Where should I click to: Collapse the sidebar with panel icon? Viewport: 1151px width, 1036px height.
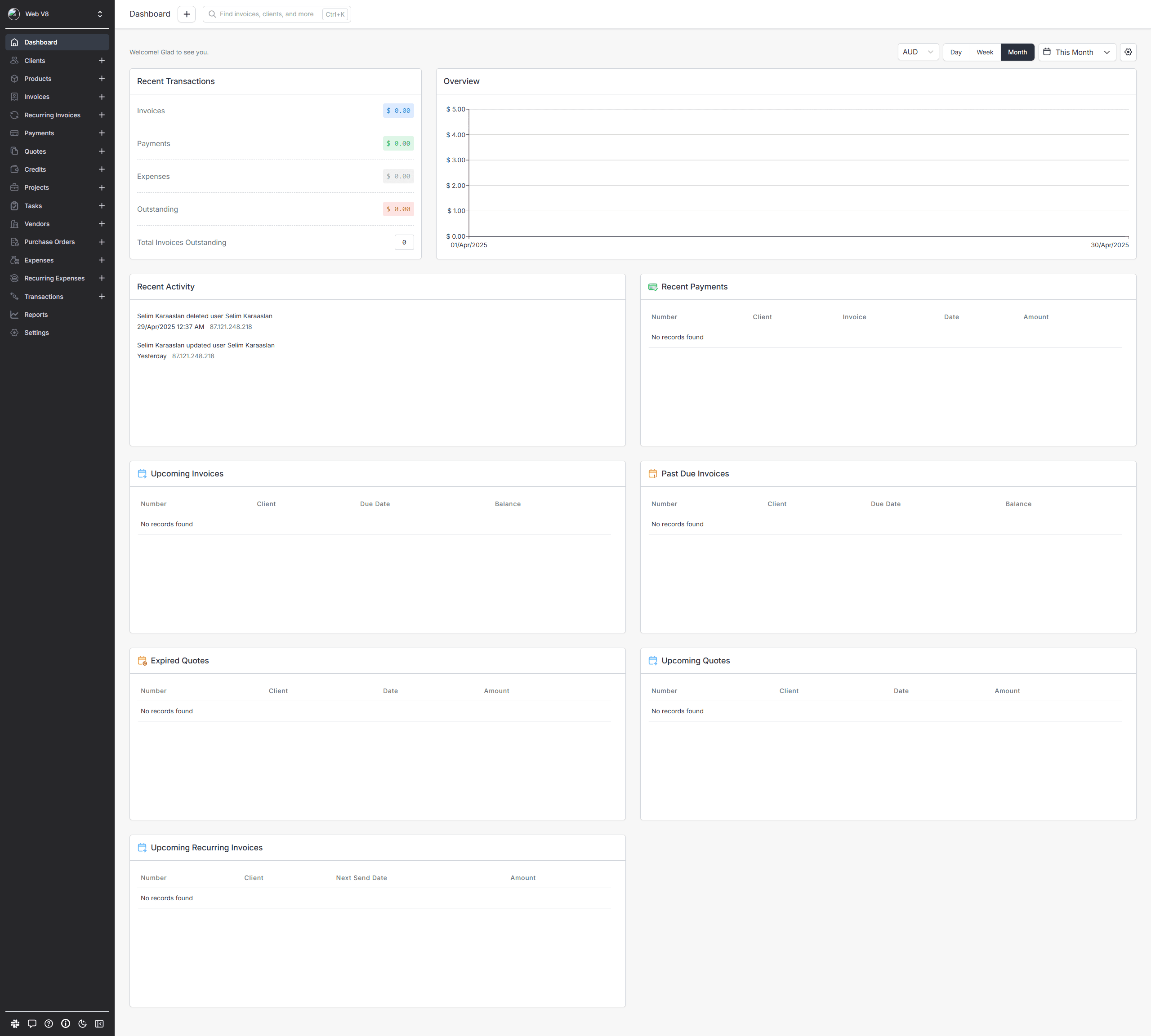coord(99,1023)
